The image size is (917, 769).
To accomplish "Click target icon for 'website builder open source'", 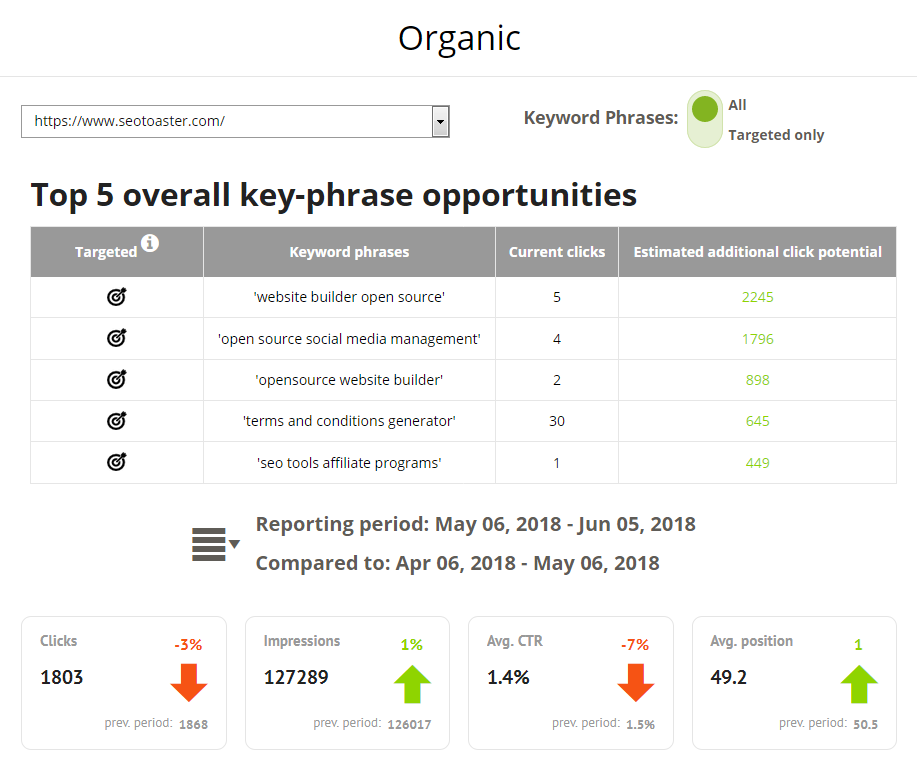I will (x=117, y=297).
